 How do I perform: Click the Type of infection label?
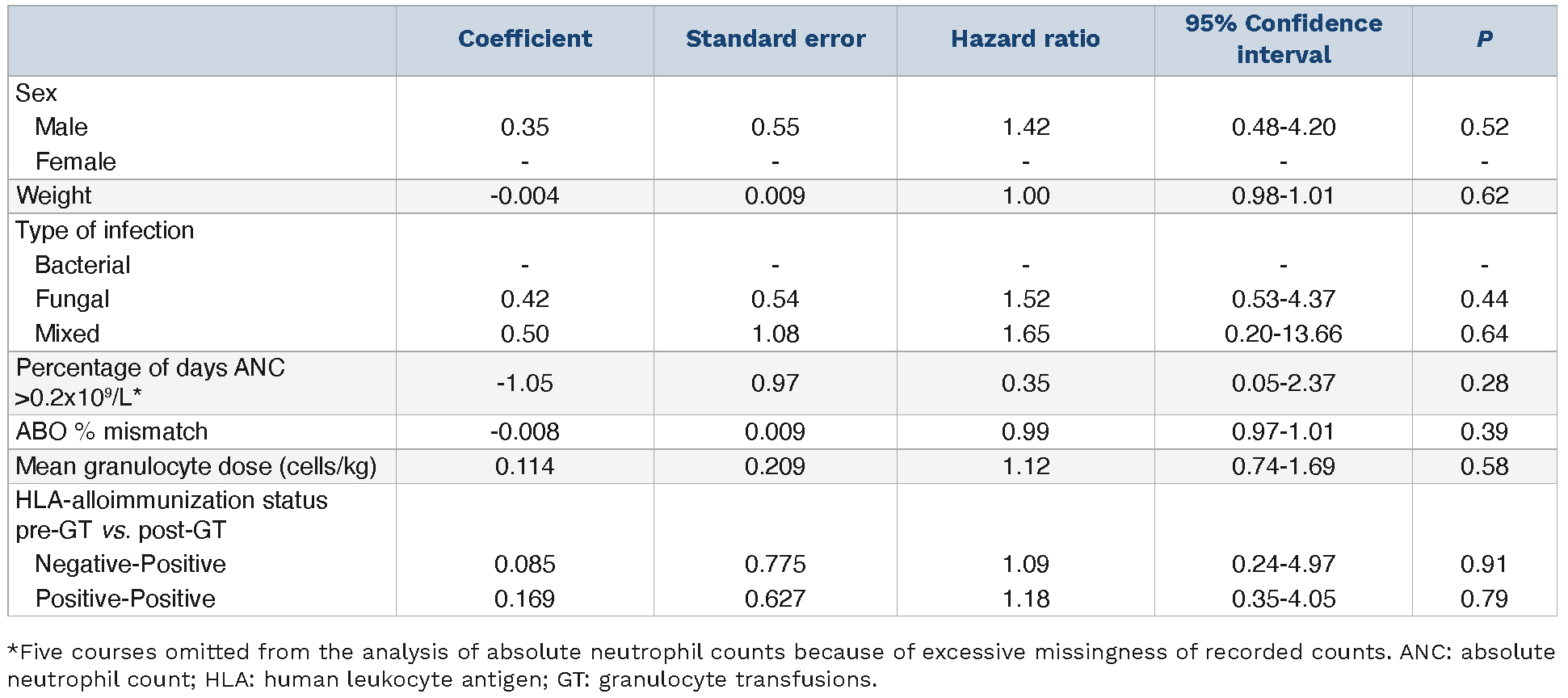click(105, 230)
